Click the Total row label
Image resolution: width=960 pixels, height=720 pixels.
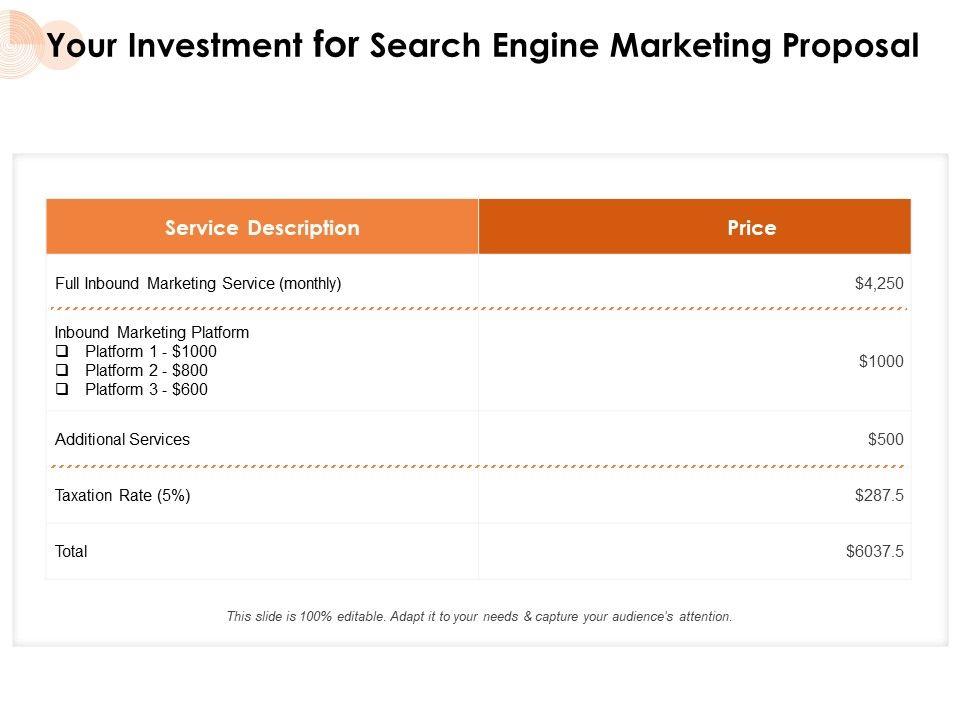[x=71, y=551]
